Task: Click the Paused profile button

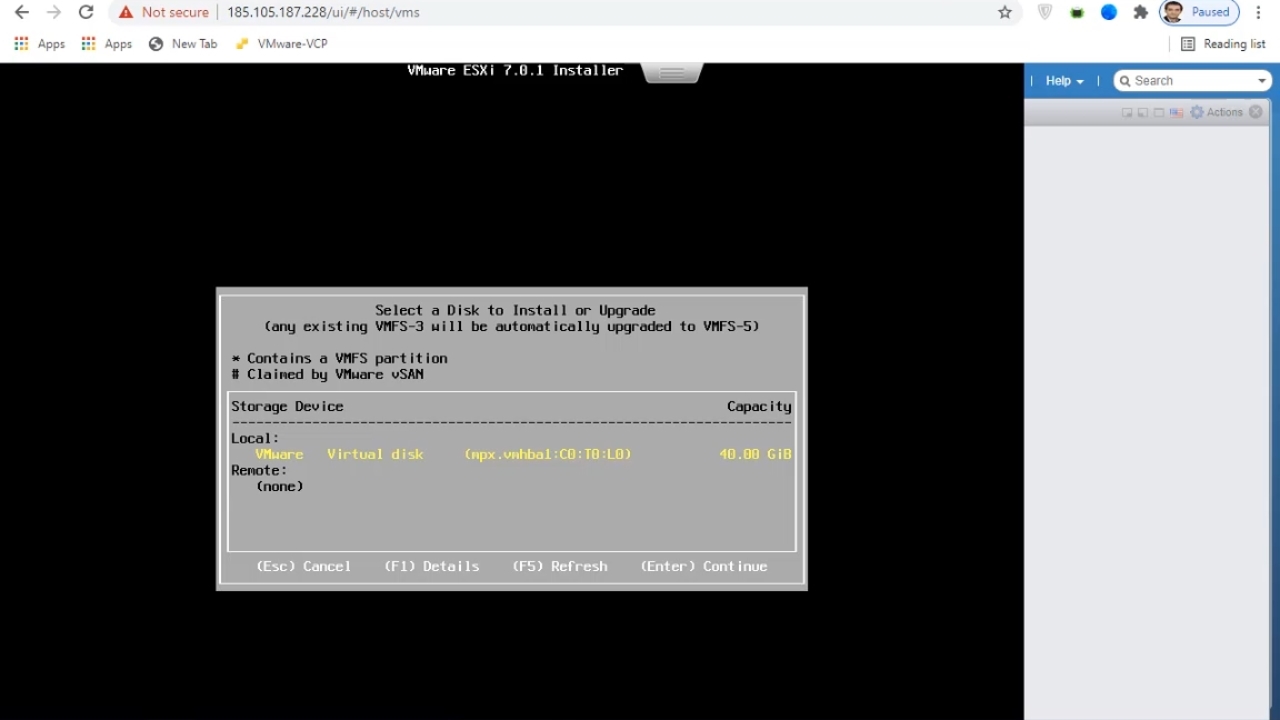Action: point(1199,13)
